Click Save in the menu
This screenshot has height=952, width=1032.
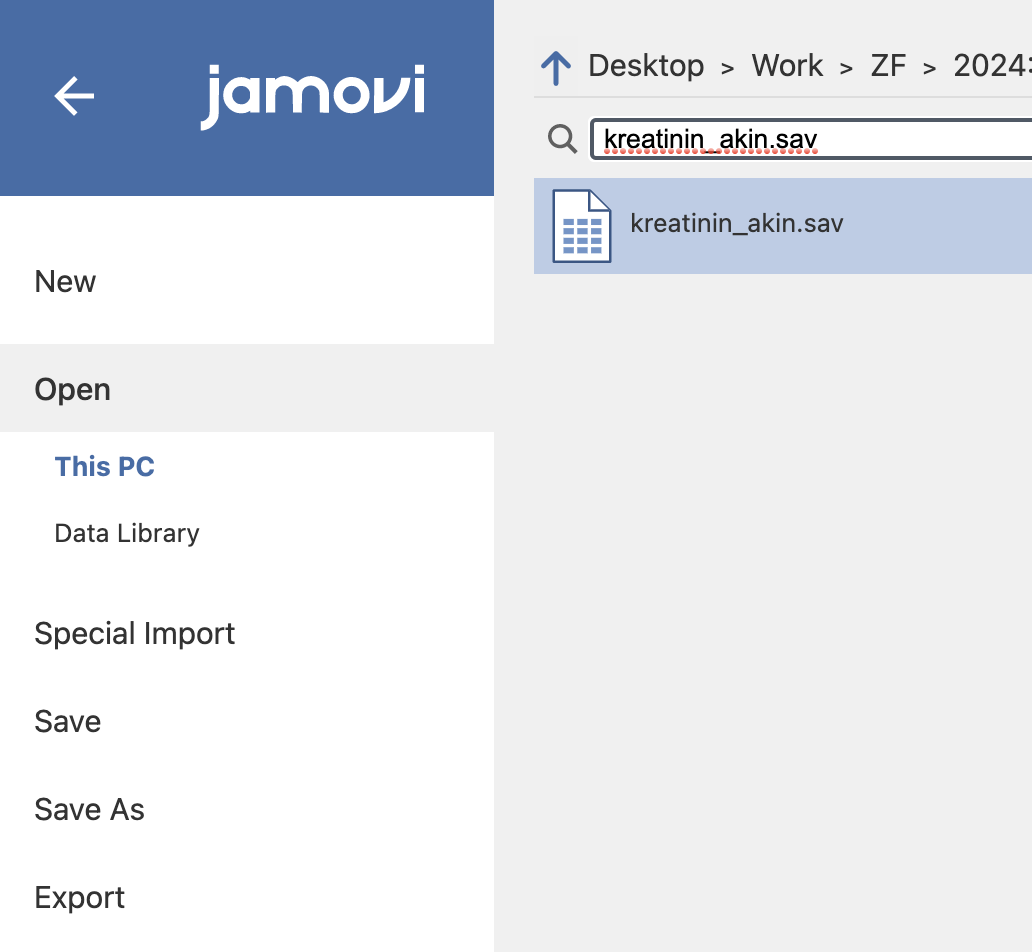point(68,722)
